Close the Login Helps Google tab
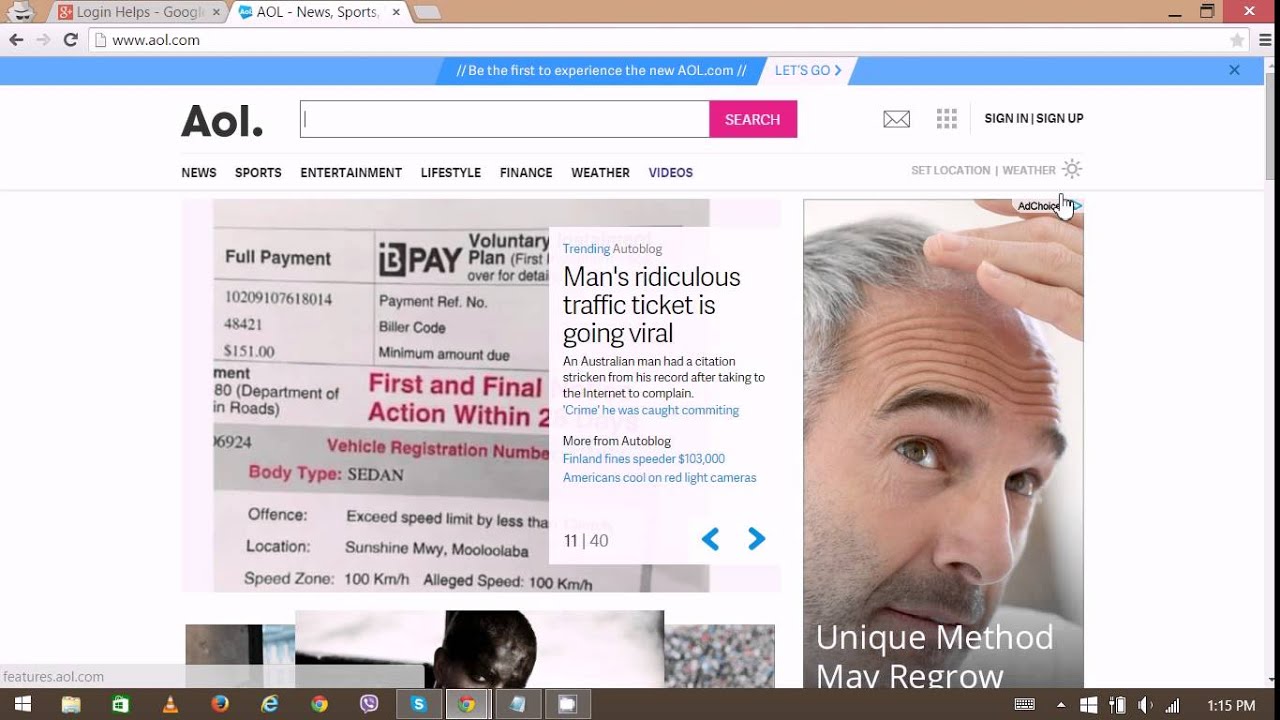This screenshot has width=1280, height=720. tap(216, 12)
